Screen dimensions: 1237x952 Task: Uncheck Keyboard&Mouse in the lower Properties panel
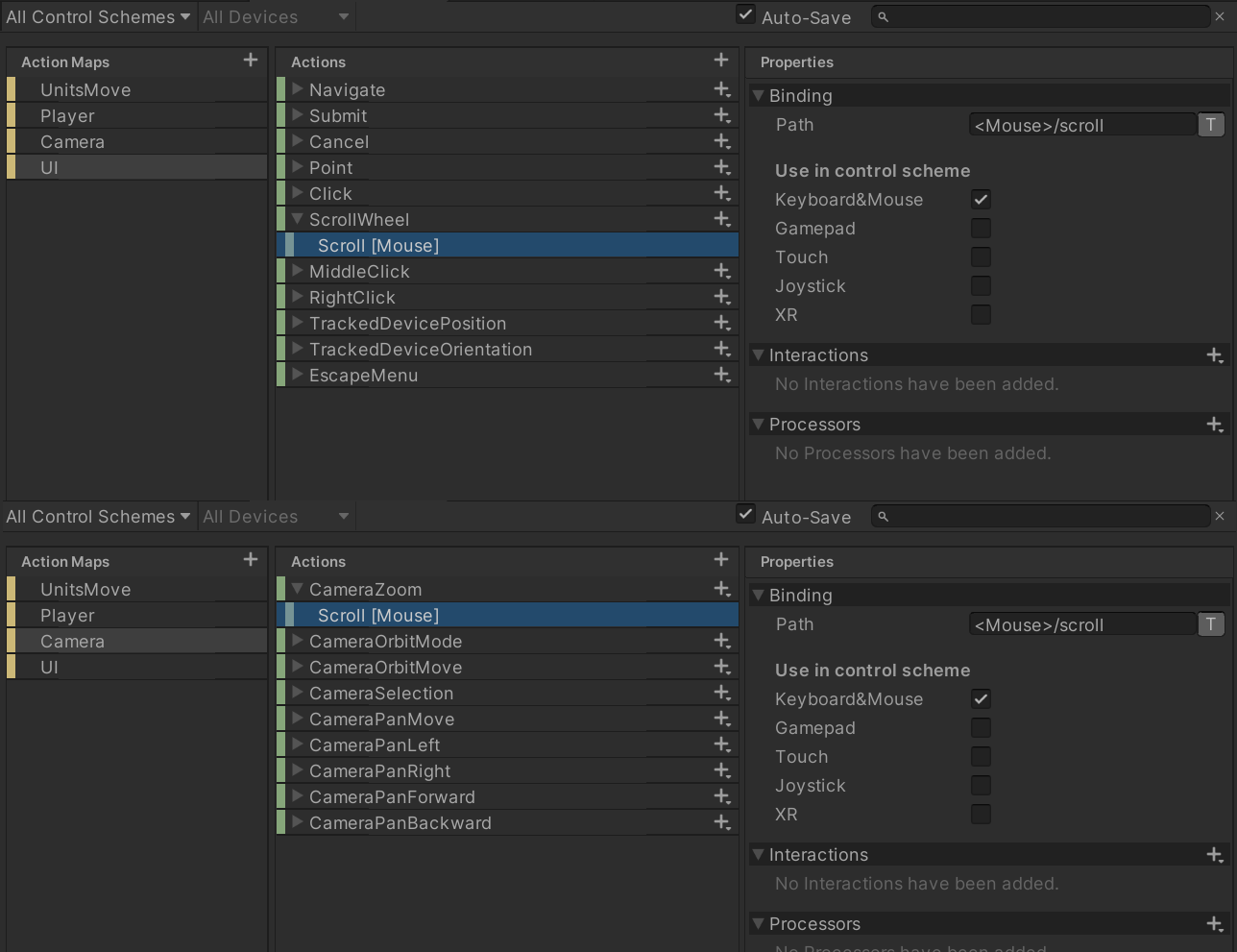(x=981, y=699)
